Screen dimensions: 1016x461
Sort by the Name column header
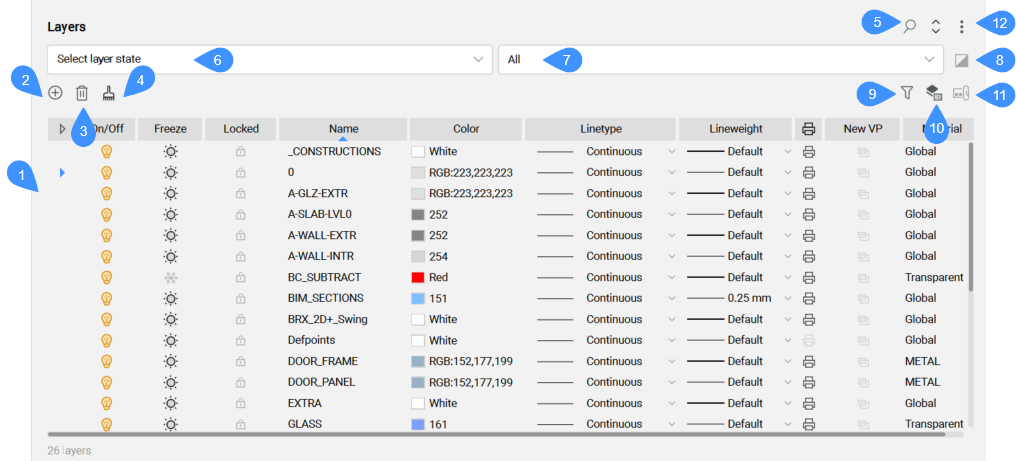pyautogui.click(x=343, y=129)
